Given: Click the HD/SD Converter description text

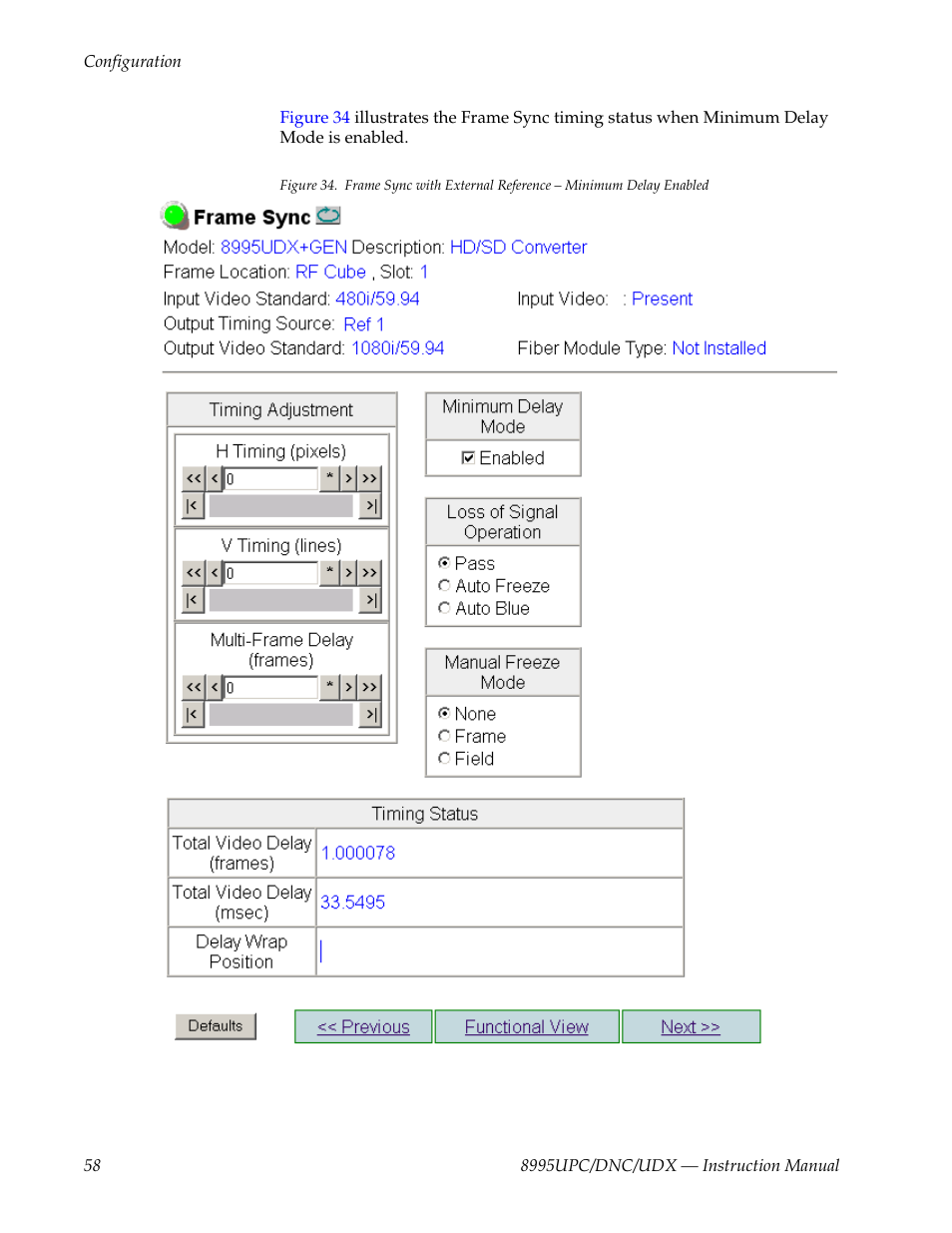Looking at the screenshot, I should 518,247.
